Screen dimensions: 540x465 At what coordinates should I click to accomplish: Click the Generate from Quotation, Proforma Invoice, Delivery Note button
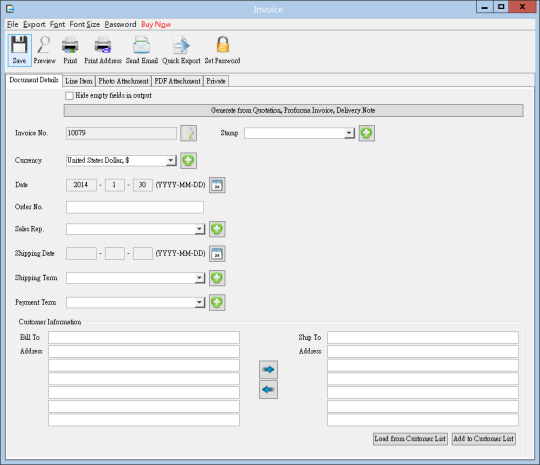293,111
